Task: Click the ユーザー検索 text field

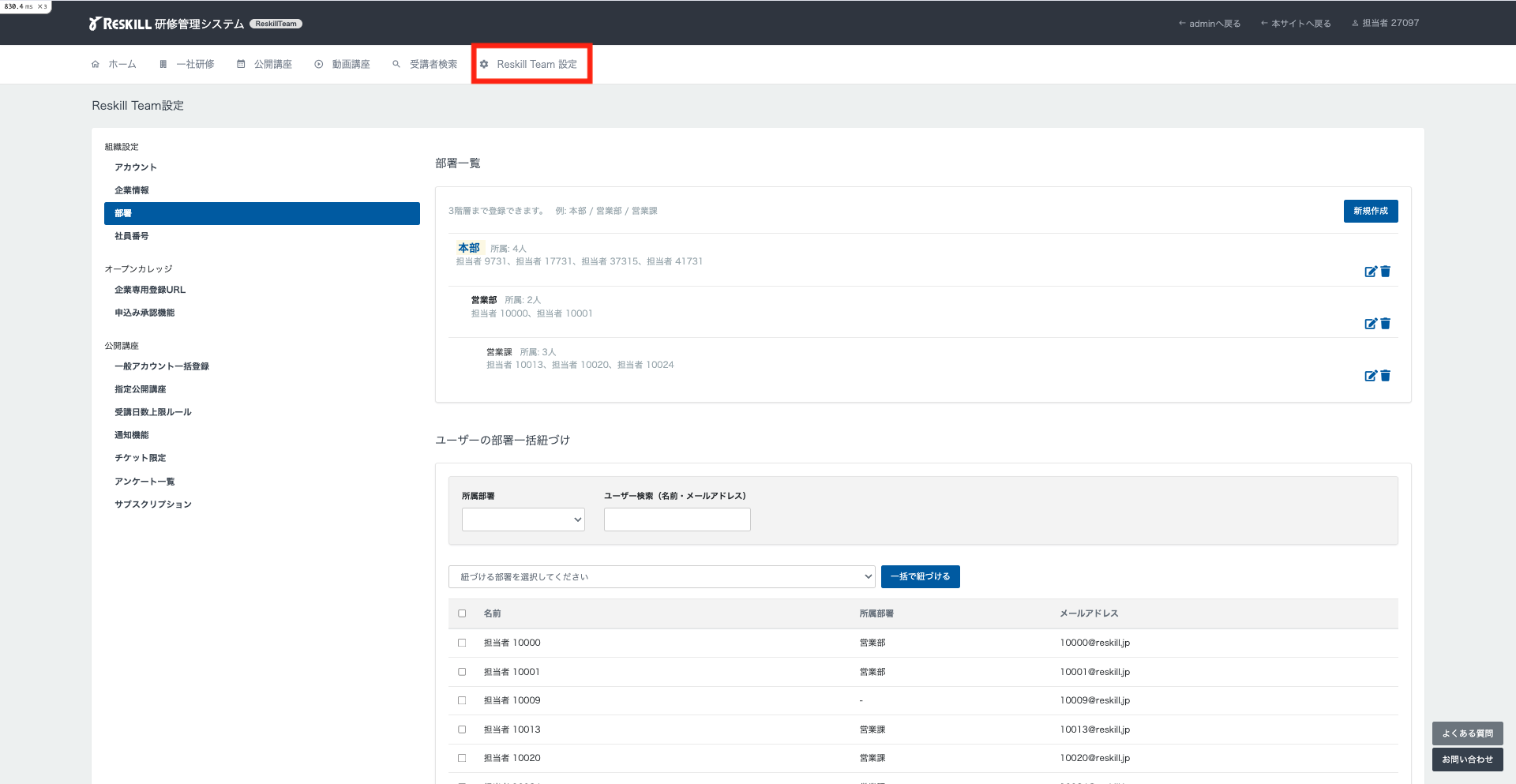Action: [677, 520]
